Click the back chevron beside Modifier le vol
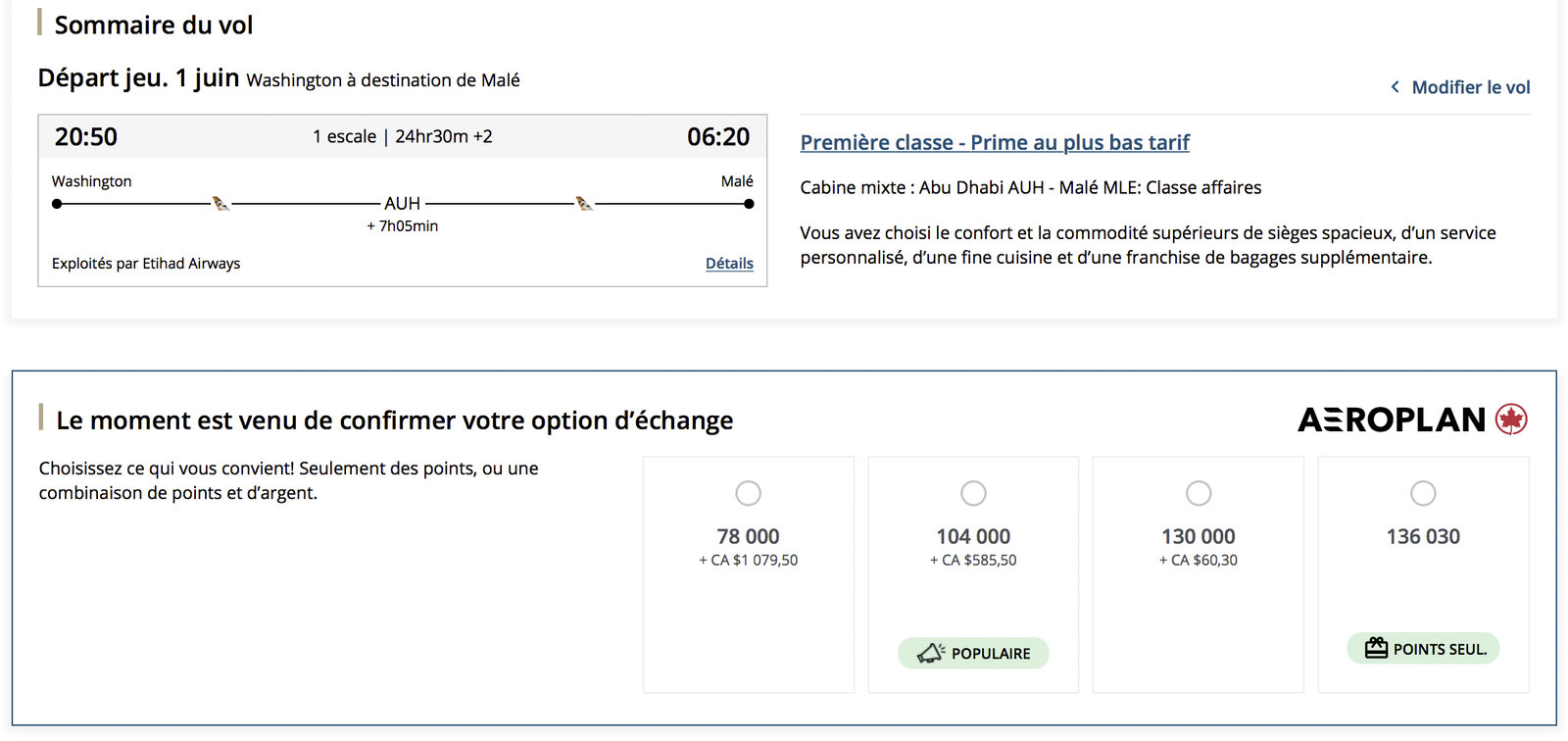This screenshot has width=1568, height=741. click(1395, 87)
